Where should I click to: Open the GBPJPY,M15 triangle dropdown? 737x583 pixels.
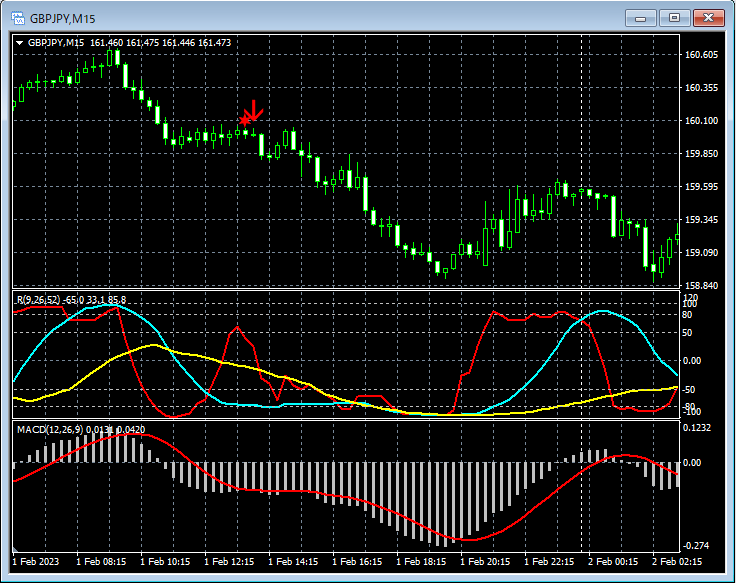pos(19,43)
